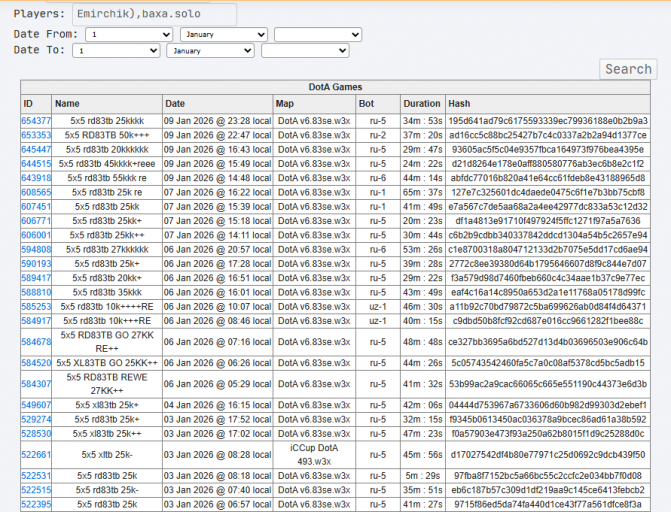Click the ru-2 bot cell

tap(378, 135)
